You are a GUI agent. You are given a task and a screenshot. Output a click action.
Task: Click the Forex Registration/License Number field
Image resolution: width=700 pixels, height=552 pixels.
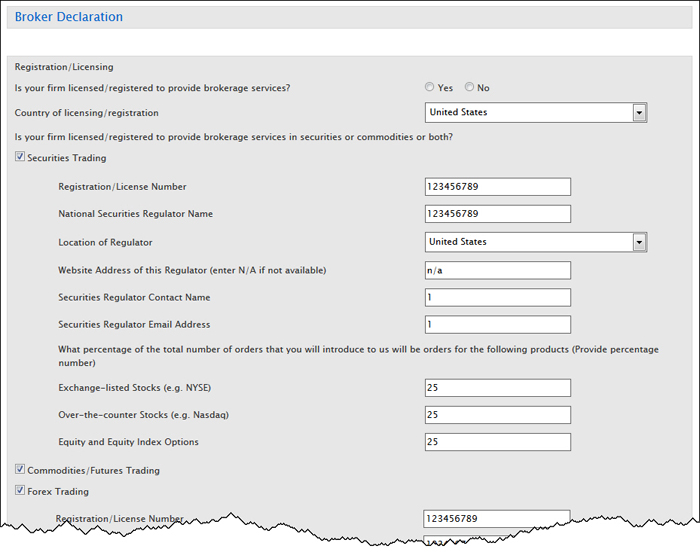click(497, 518)
